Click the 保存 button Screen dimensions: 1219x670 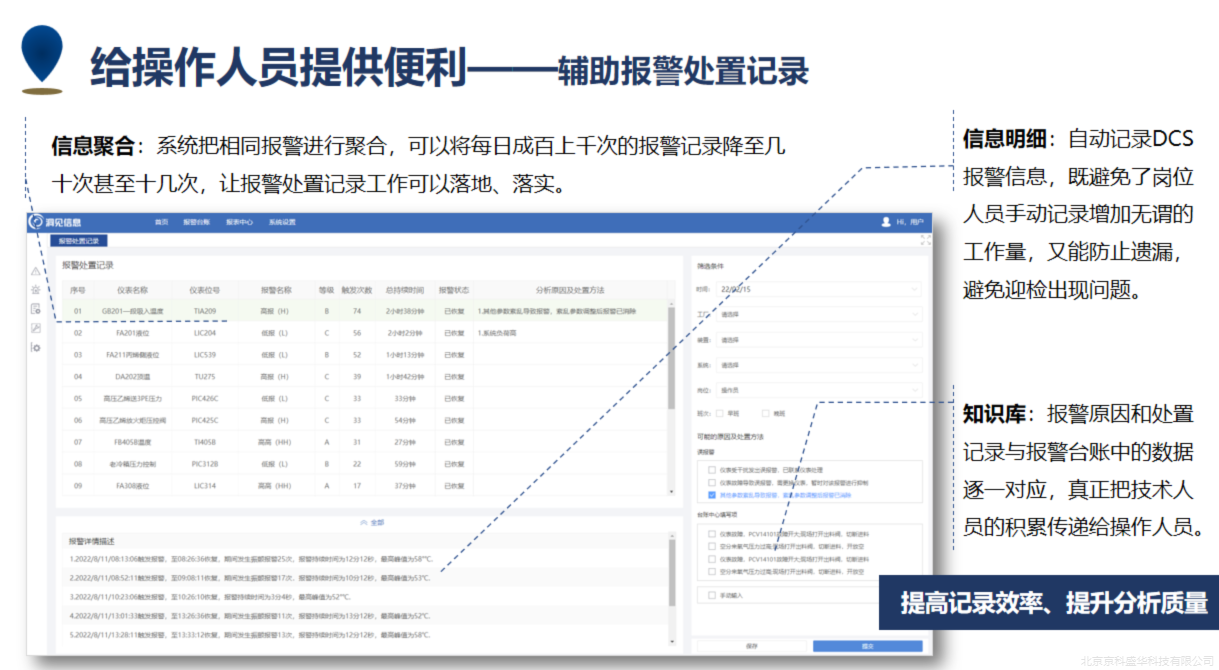752,646
